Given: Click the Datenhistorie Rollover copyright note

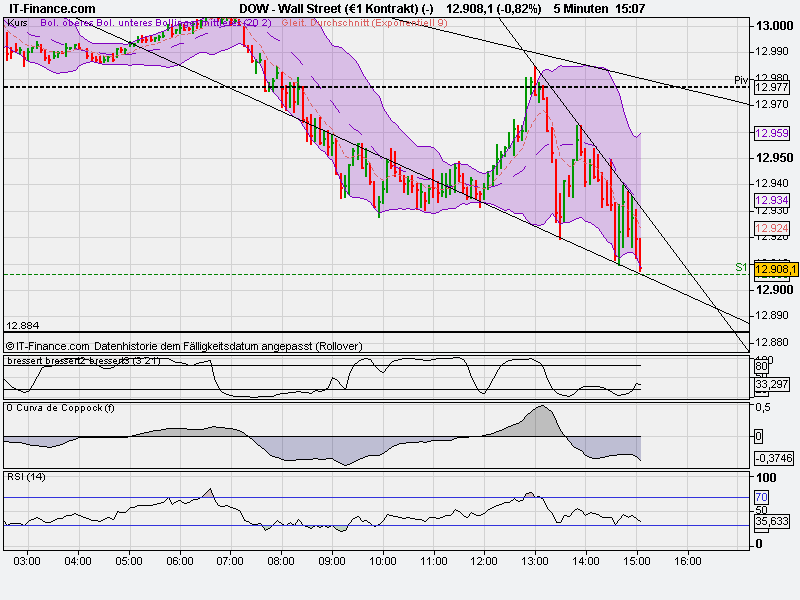Looking at the screenshot, I should (x=184, y=346).
